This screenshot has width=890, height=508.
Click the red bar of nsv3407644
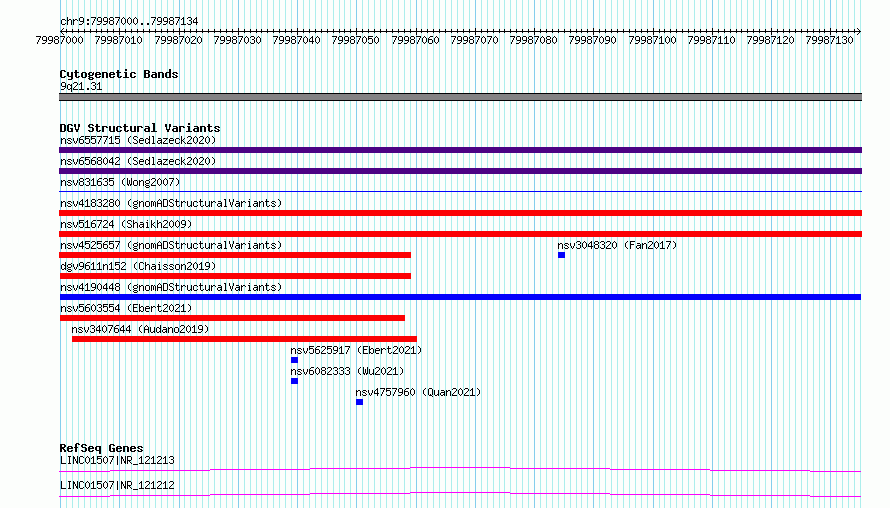coord(244,339)
